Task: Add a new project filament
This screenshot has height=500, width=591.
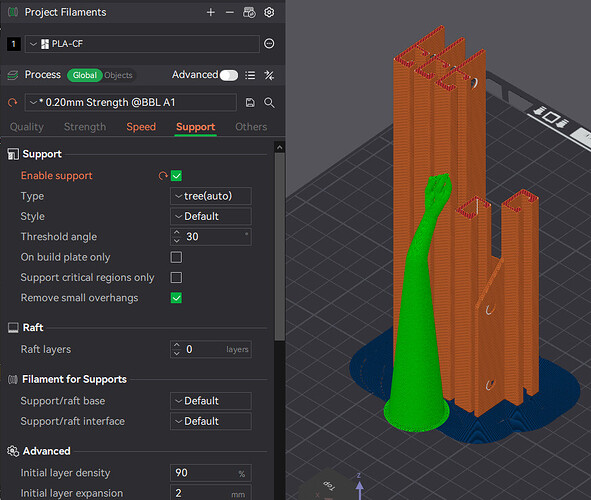Action: pos(211,12)
